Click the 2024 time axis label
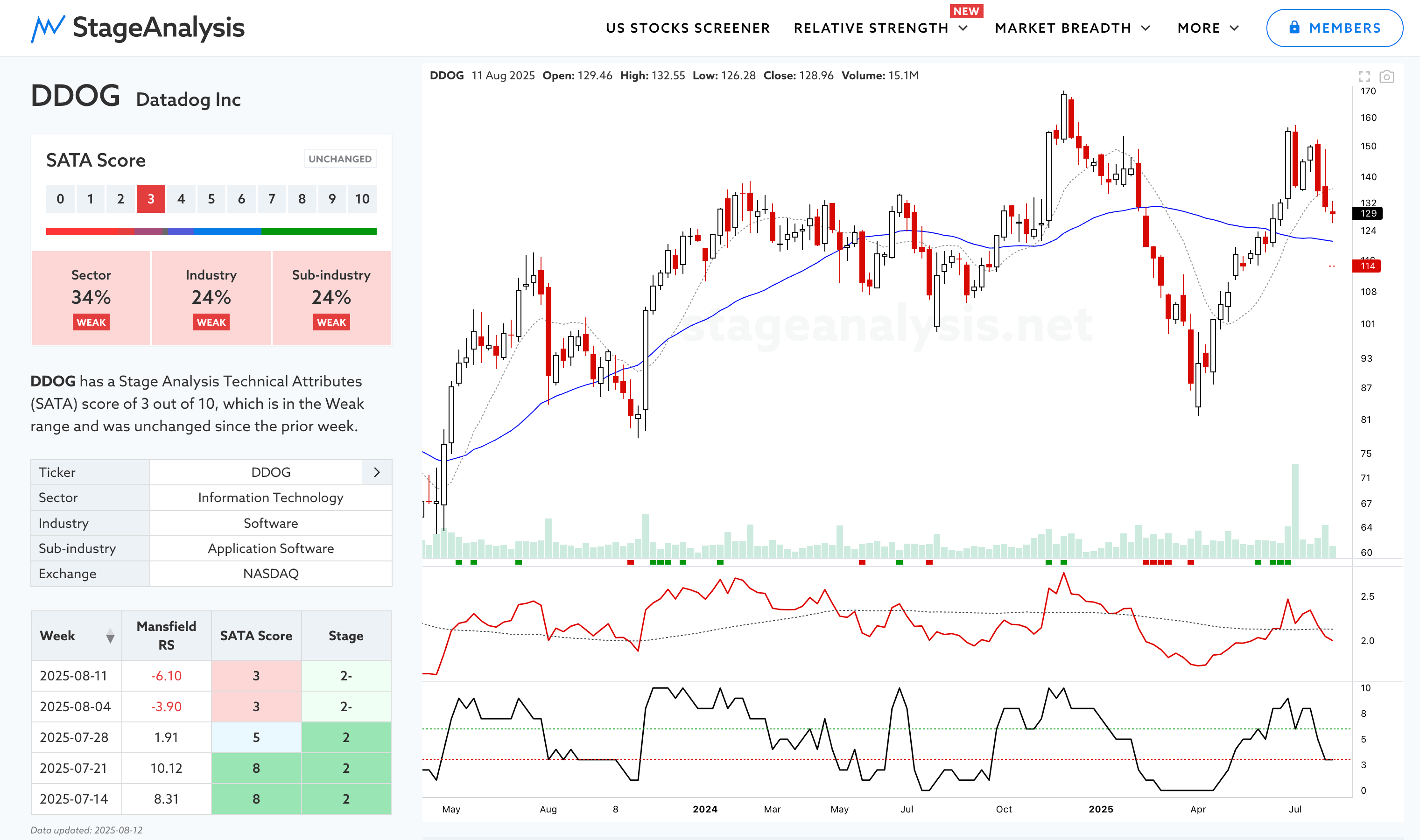Screen dimensions: 1420x840 pyautogui.click(x=705, y=810)
